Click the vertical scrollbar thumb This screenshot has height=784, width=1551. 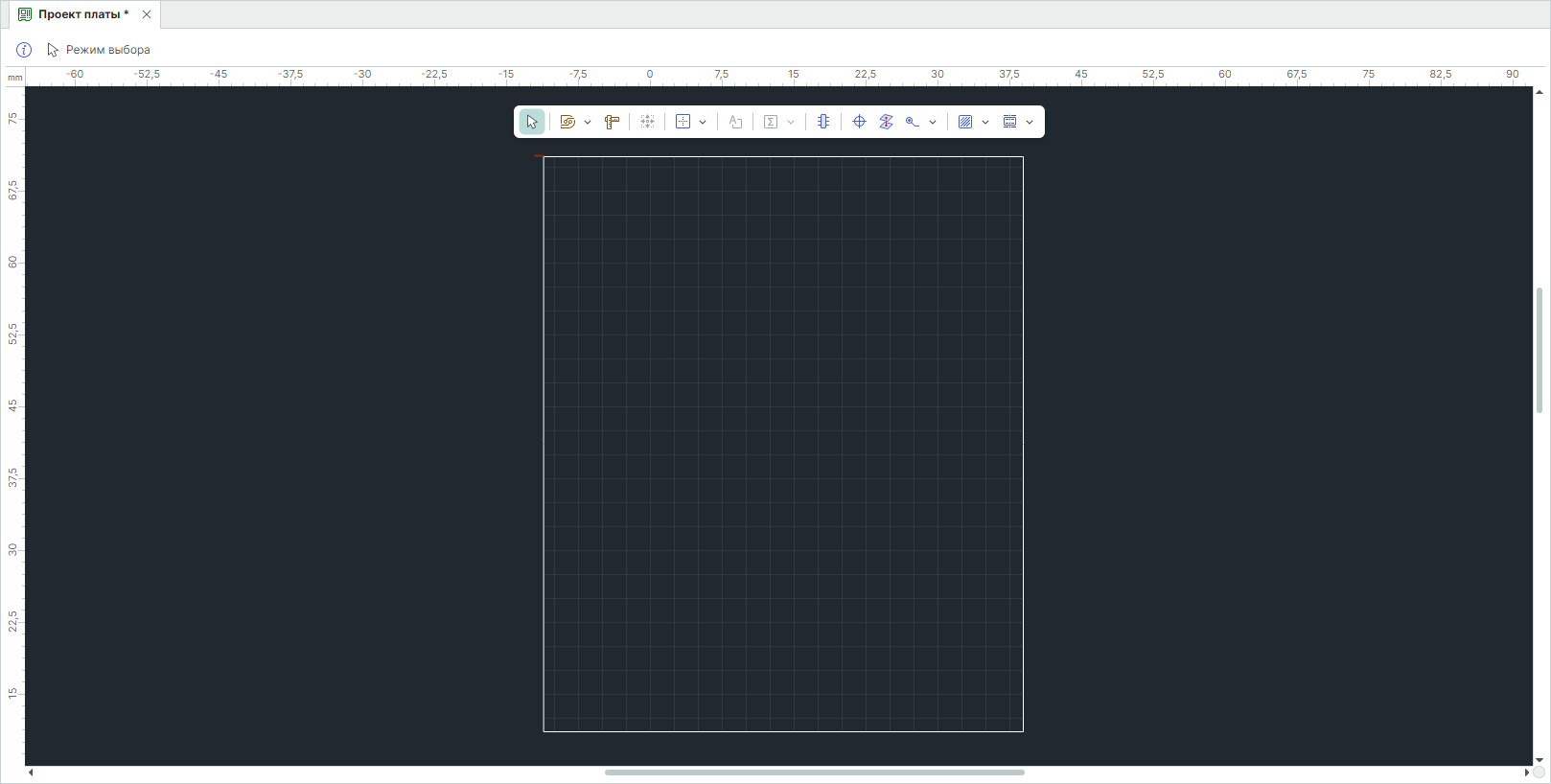1539,350
